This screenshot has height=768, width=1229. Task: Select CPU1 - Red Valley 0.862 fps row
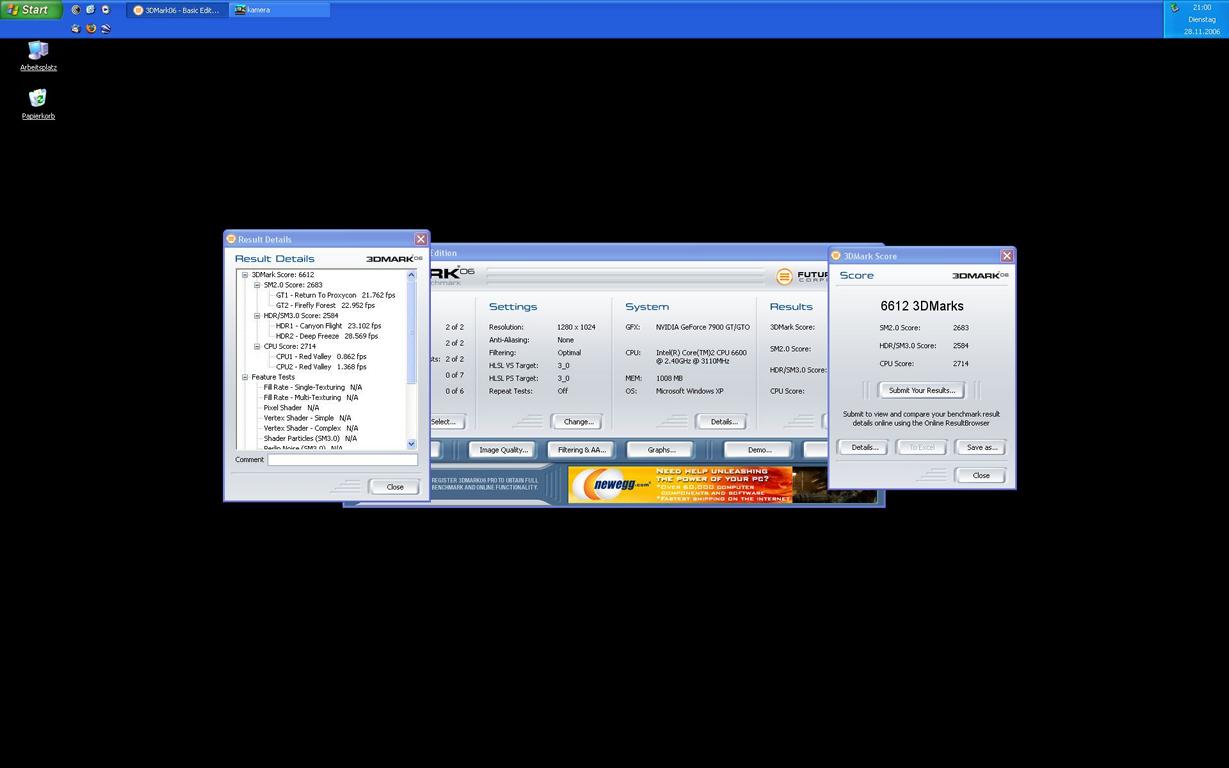click(321, 356)
